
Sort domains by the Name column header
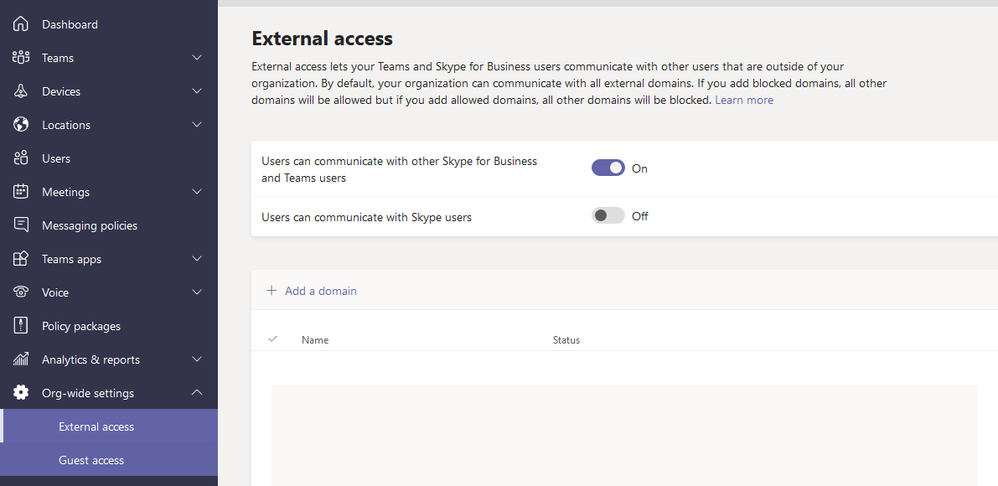click(315, 340)
